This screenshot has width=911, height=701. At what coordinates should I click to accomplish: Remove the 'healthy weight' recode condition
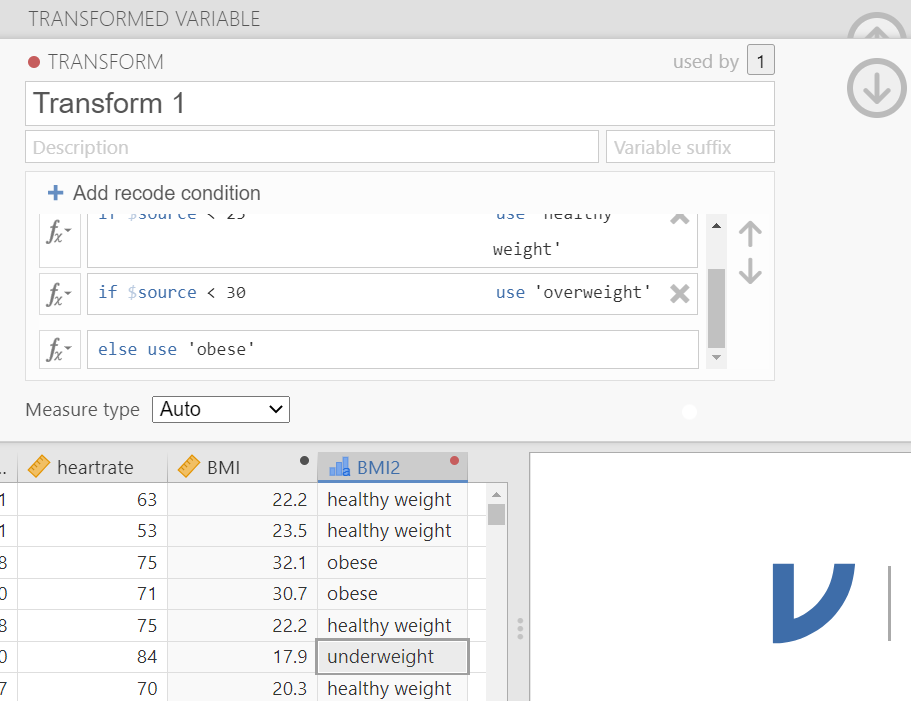point(679,218)
